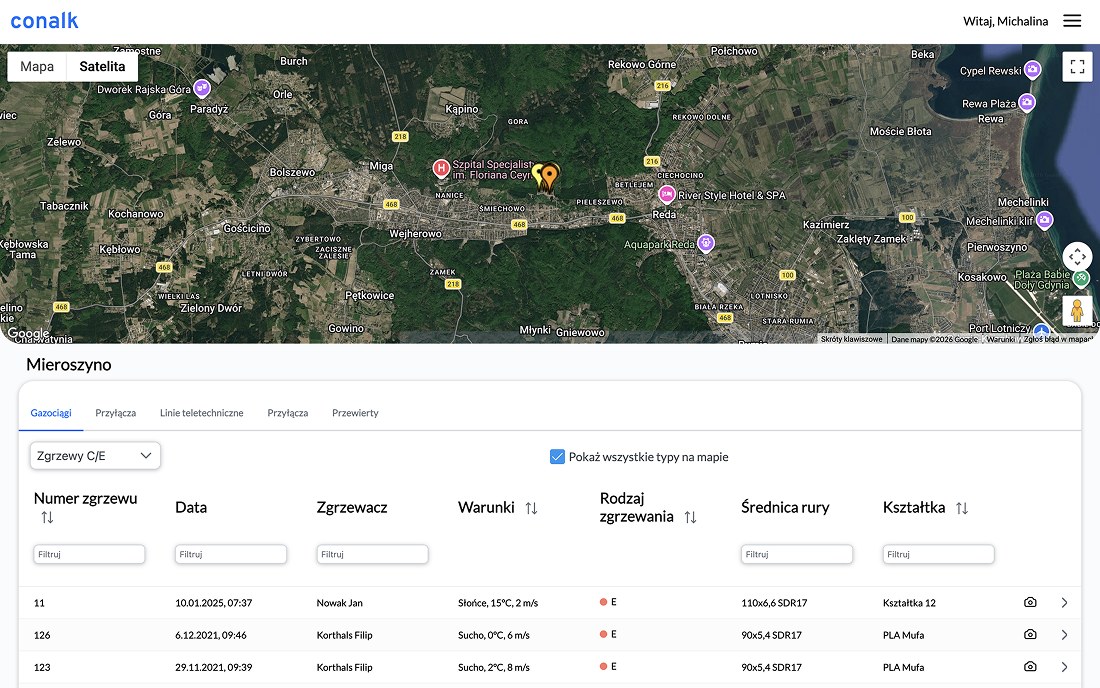
Task: Open the hamburger menu icon
Action: (x=1072, y=21)
